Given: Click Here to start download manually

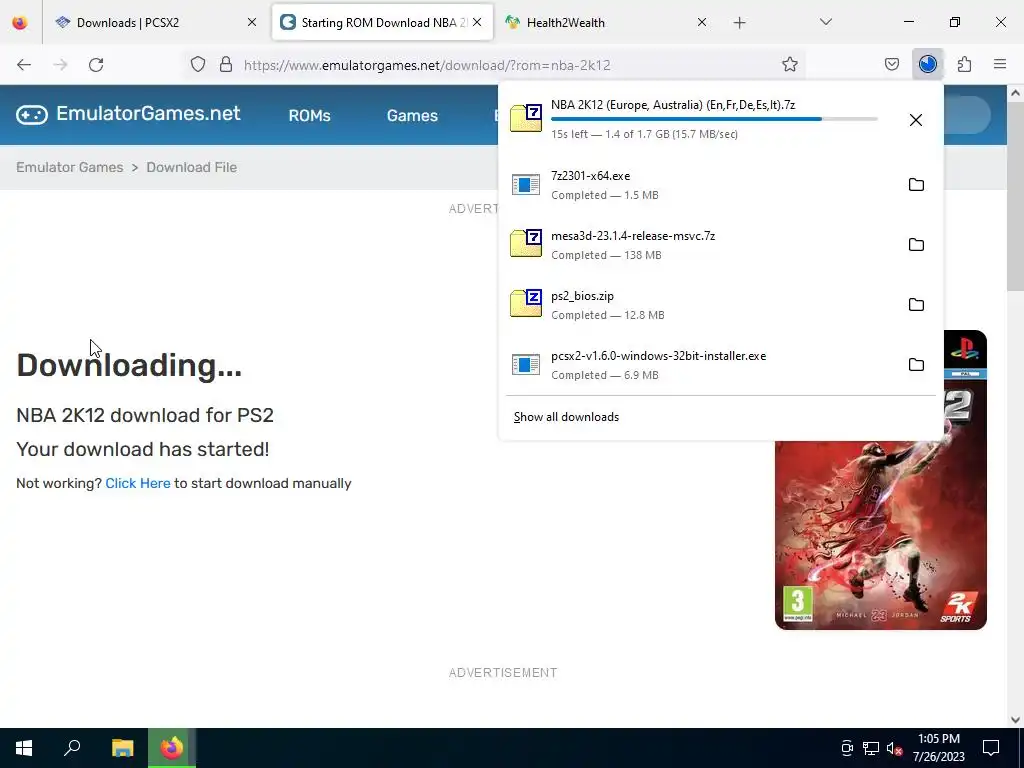Looking at the screenshot, I should pos(138,483).
